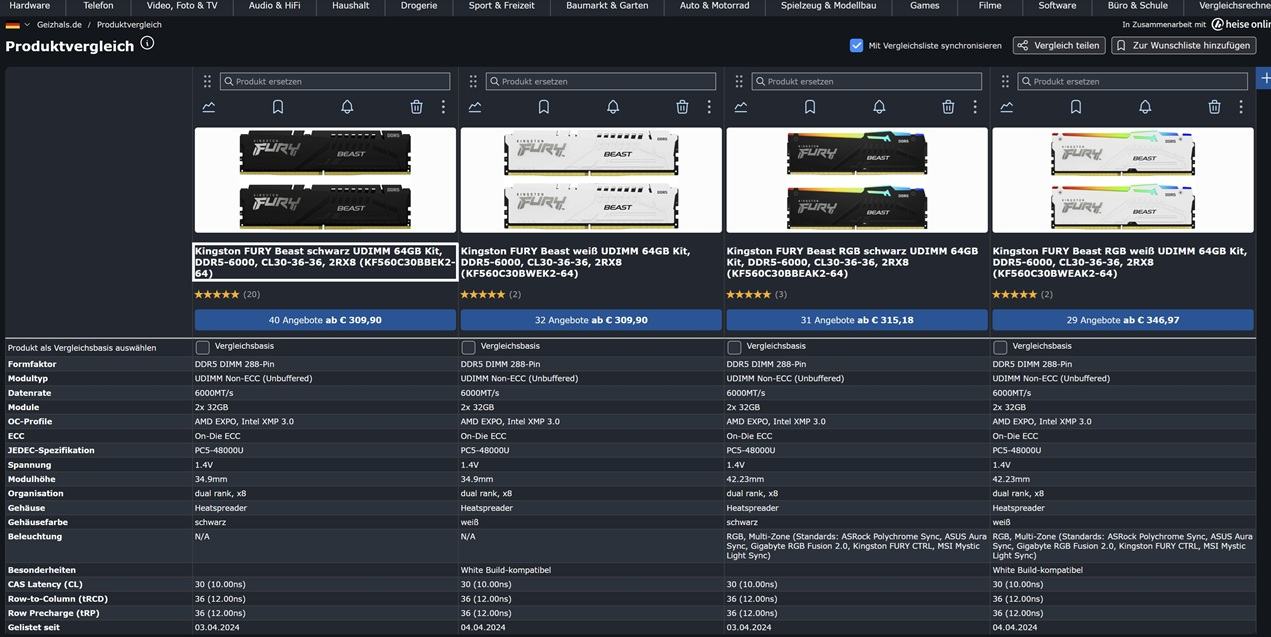Open Audio & HiFi category
Screen dimensions: 1271x637
[275, 6]
